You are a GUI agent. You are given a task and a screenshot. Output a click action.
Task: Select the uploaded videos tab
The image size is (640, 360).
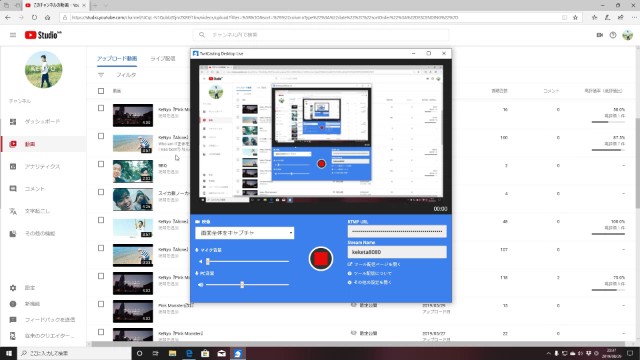click(x=117, y=59)
